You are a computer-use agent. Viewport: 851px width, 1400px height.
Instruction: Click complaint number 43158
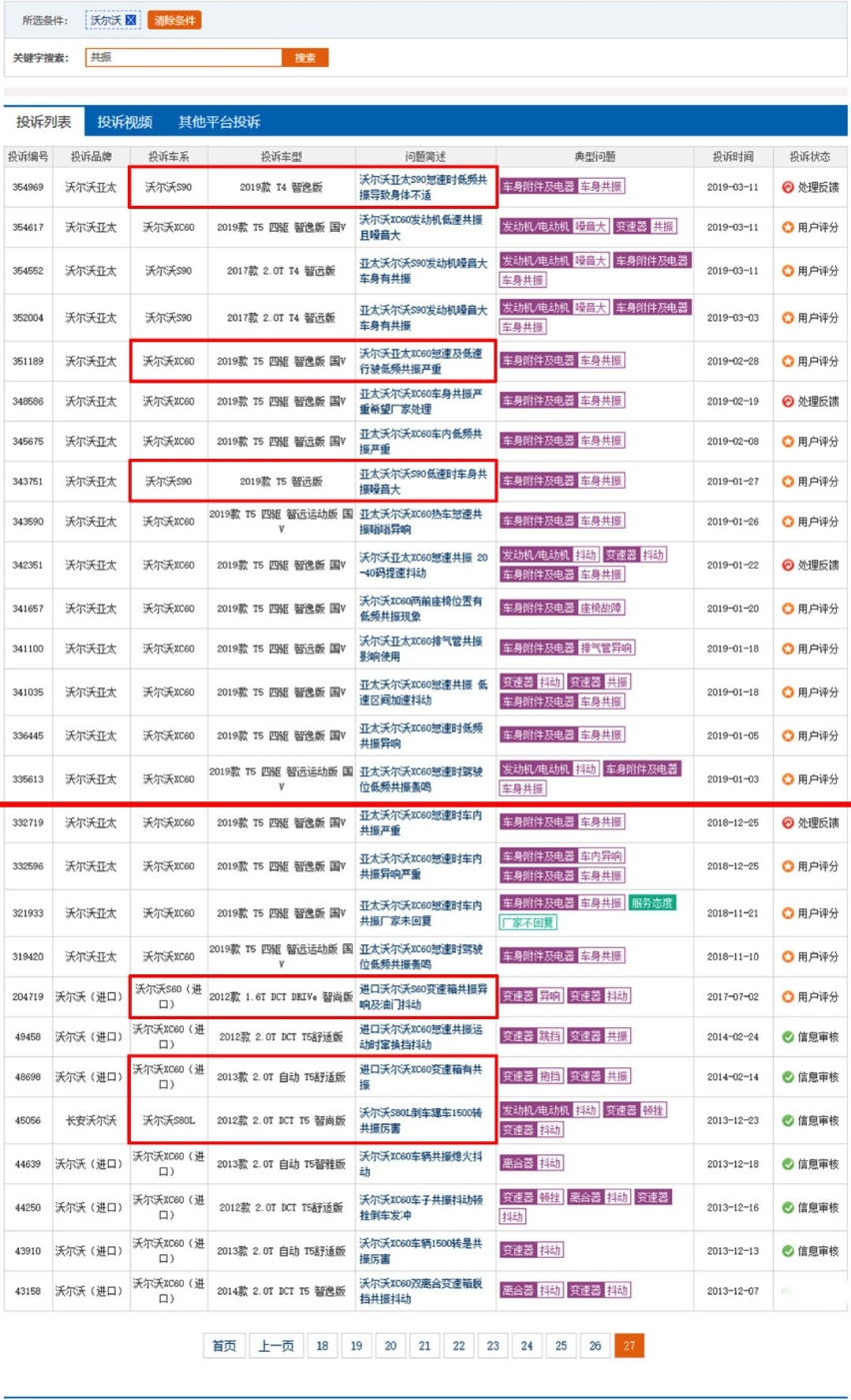tap(28, 1290)
